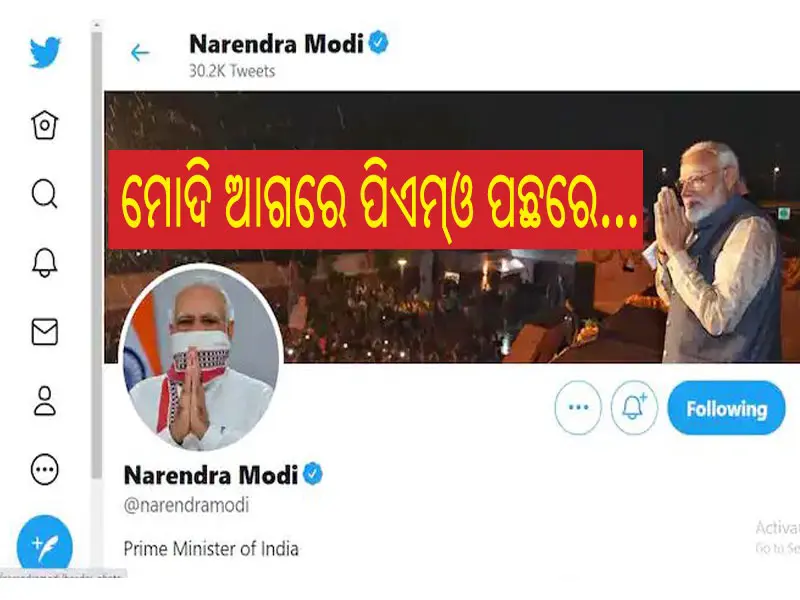
Task: Click the 30.2K Tweets count text
Action: click(x=232, y=71)
